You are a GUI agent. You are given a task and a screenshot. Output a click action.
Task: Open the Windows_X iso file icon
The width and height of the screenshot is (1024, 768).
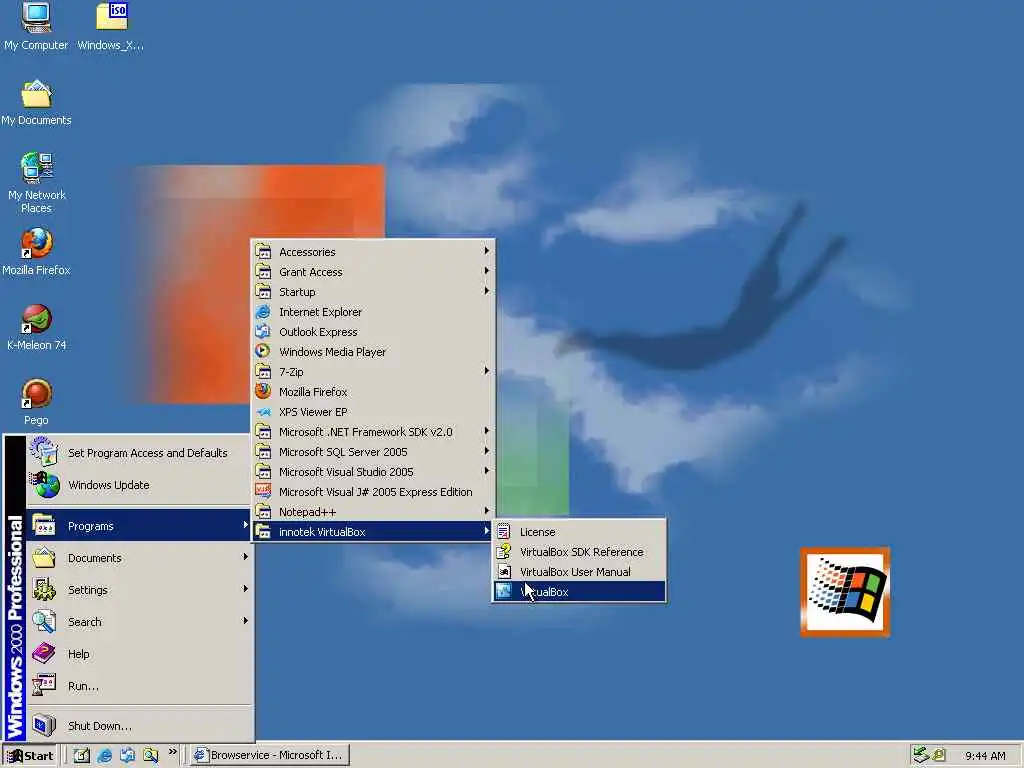pos(111,26)
